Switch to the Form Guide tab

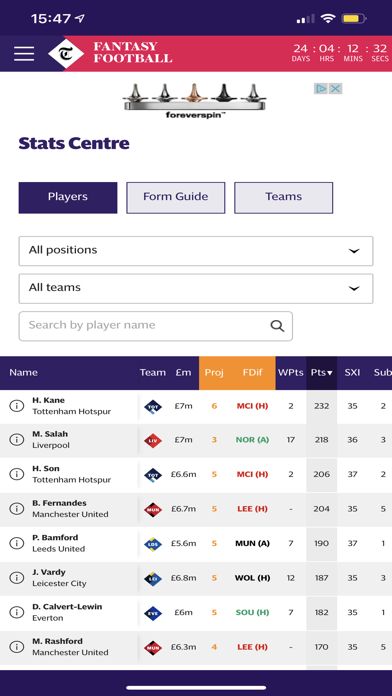(x=176, y=198)
